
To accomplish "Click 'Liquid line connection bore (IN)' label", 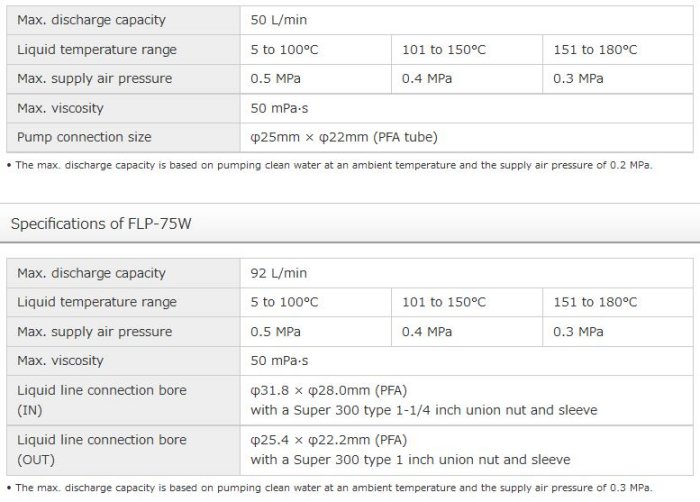I will coord(102,400).
